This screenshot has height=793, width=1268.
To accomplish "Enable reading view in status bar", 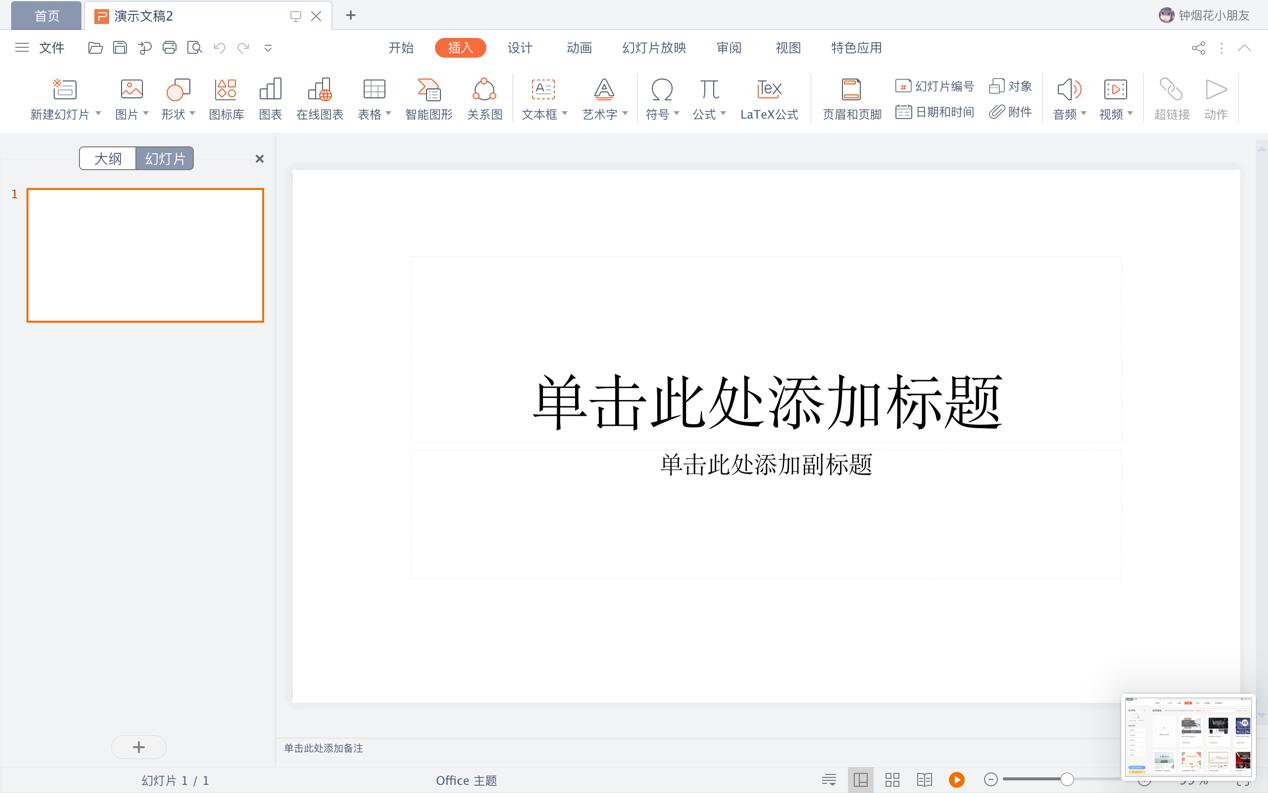I will pos(924,779).
